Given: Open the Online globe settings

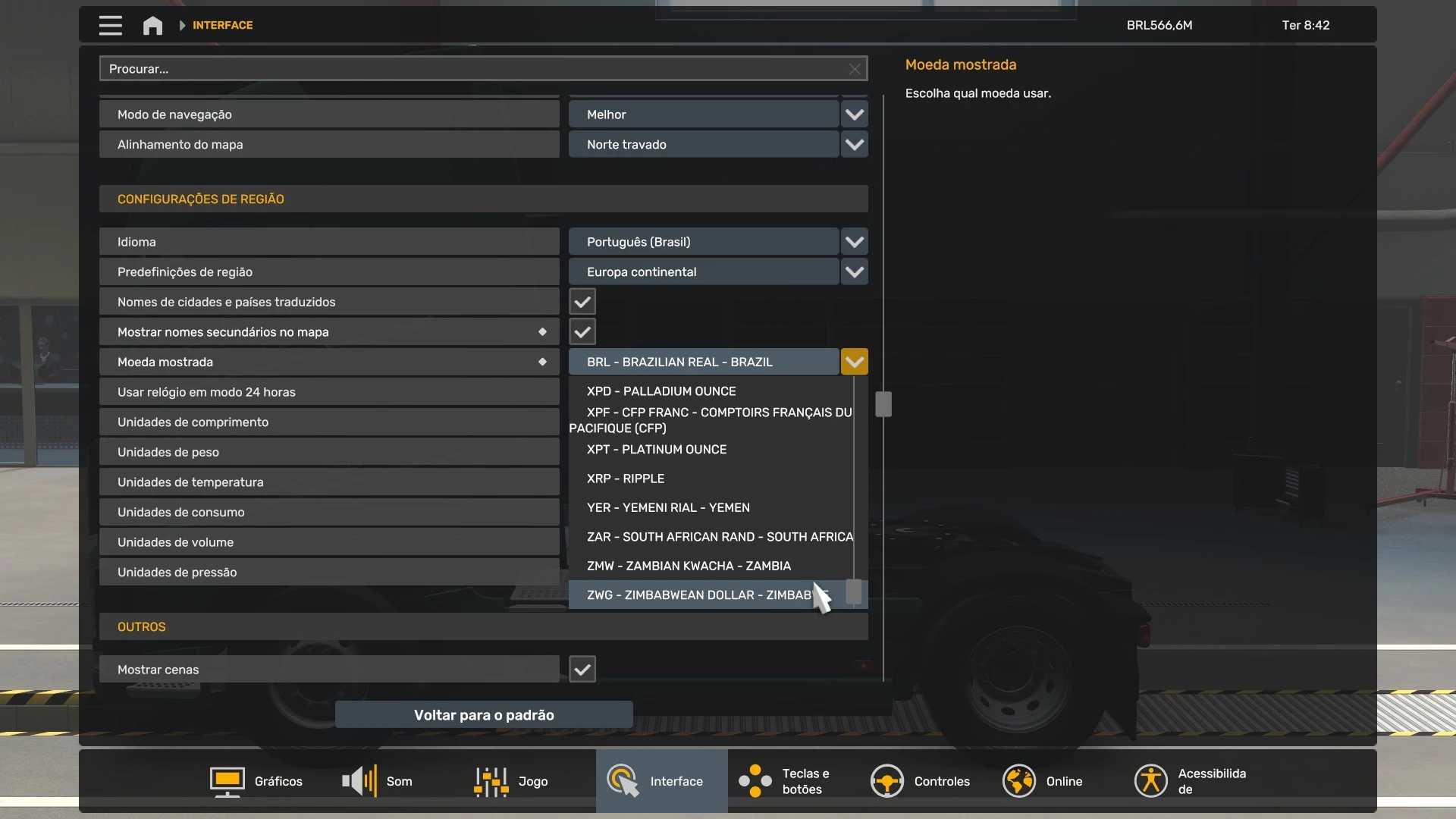Looking at the screenshot, I should tap(1043, 781).
